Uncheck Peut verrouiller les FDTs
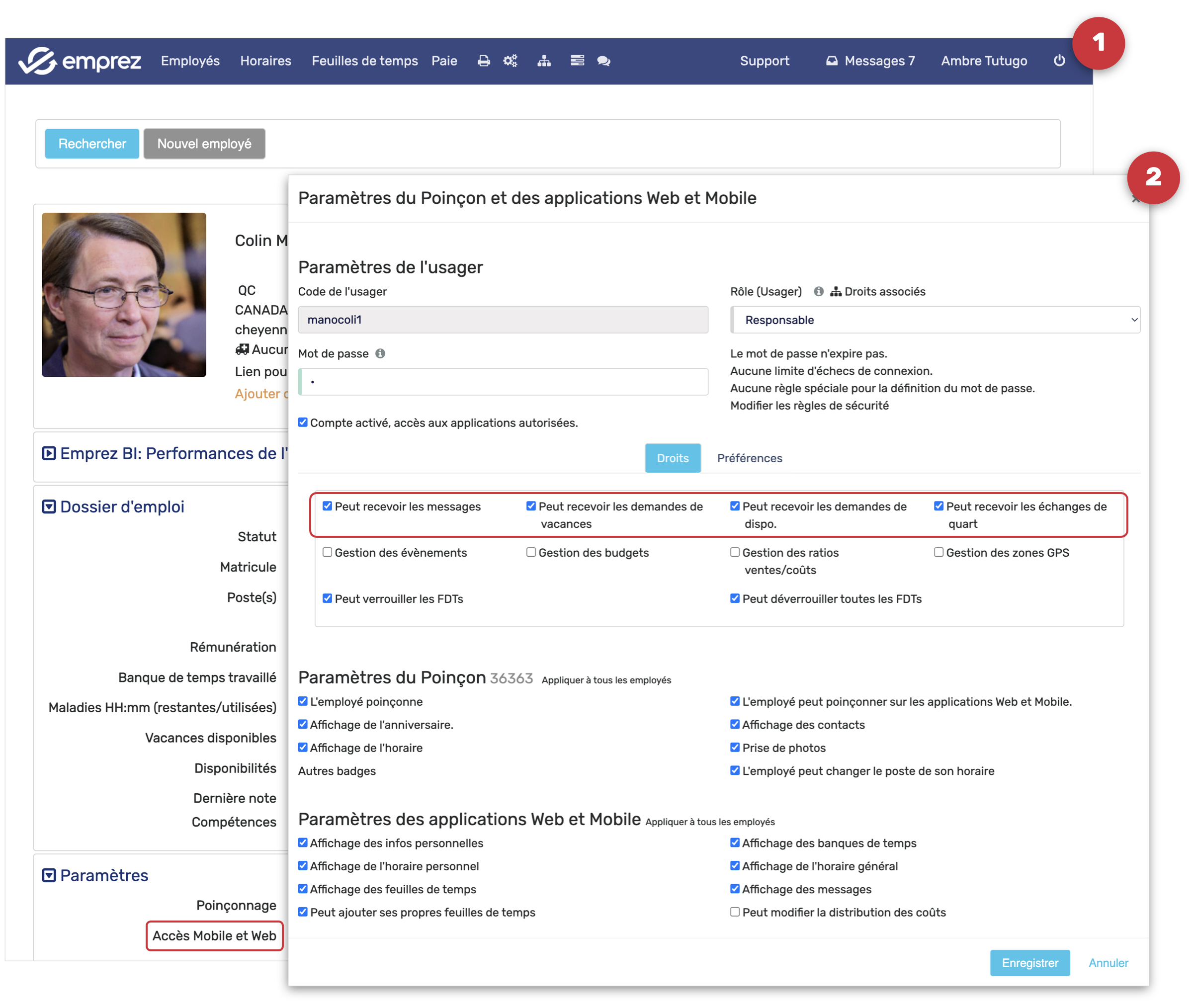 (328, 598)
